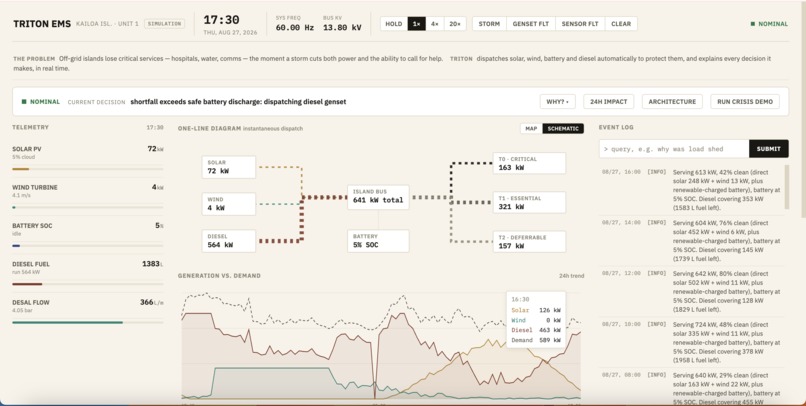
Task: Click the green NOMINAL status indicator top-right
Action: 769,24
